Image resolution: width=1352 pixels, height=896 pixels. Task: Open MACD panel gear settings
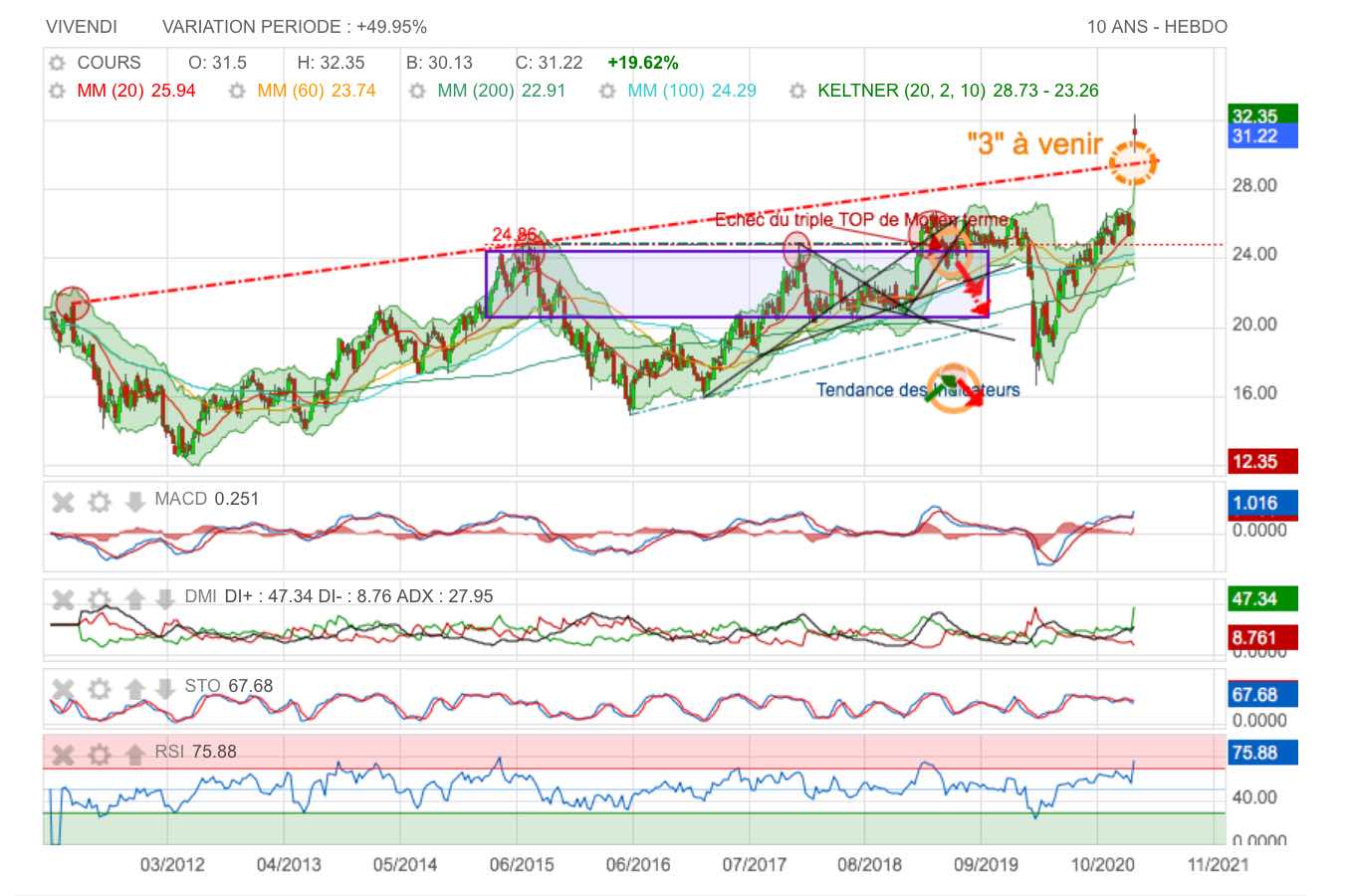(100, 502)
